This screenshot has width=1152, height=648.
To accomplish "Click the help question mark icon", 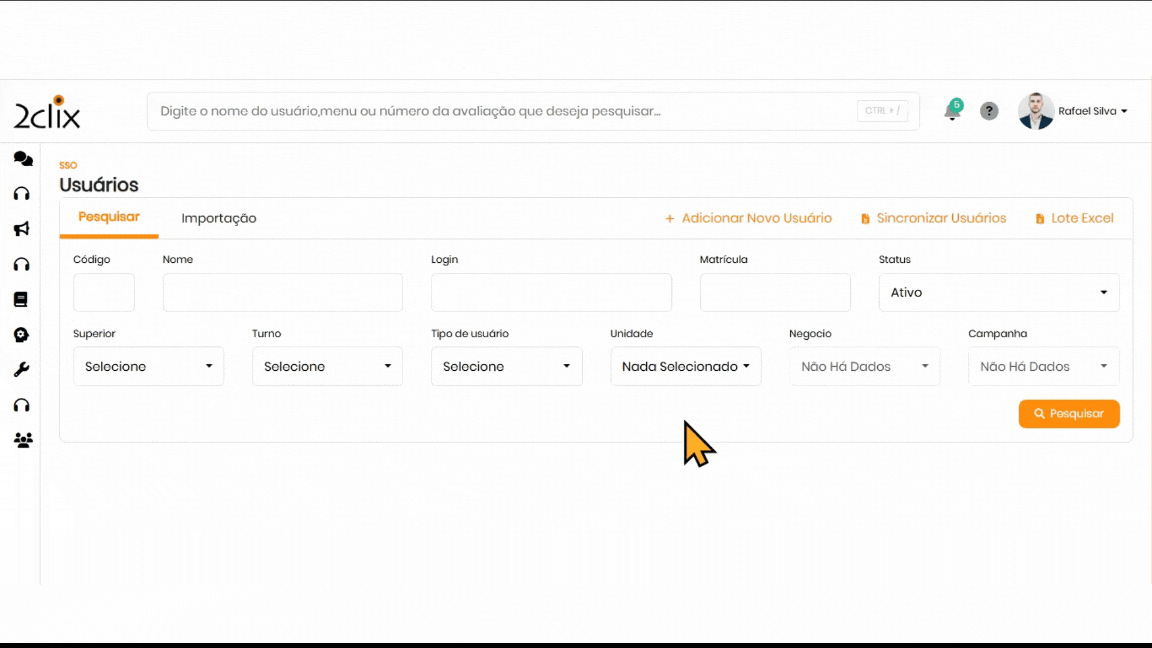I will (989, 111).
